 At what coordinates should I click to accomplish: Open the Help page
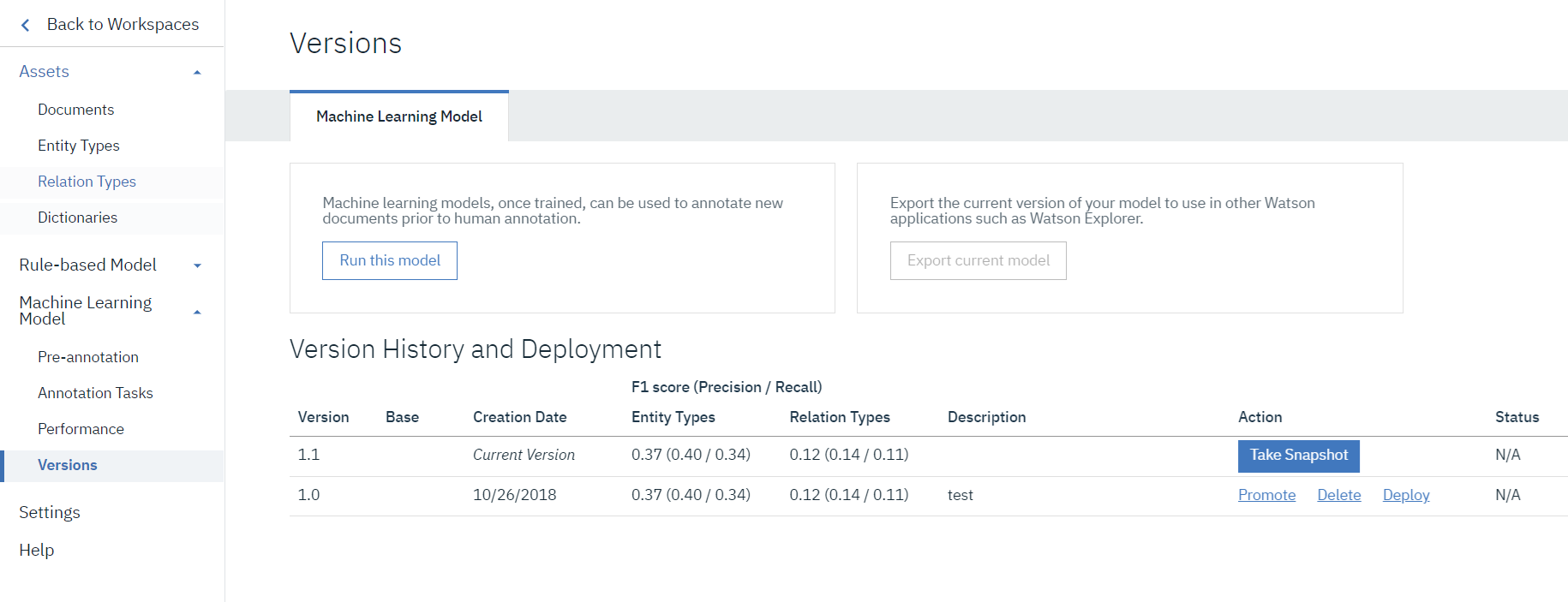(x=36, y=550)
